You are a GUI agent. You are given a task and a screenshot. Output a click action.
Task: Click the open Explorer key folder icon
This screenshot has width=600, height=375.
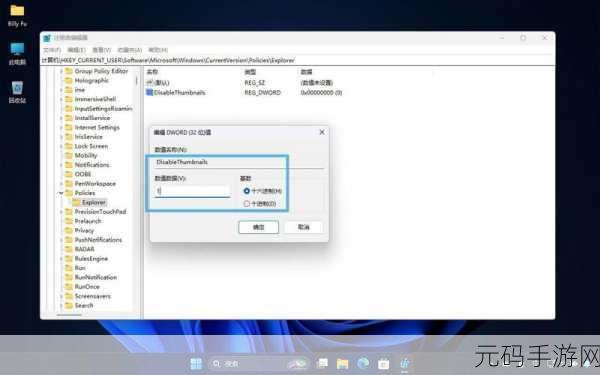coord(76,202)
